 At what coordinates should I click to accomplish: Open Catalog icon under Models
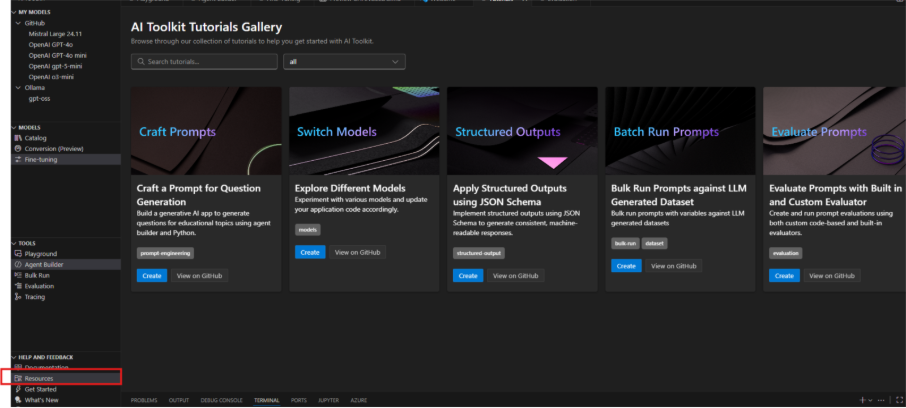tap(18, 138)
